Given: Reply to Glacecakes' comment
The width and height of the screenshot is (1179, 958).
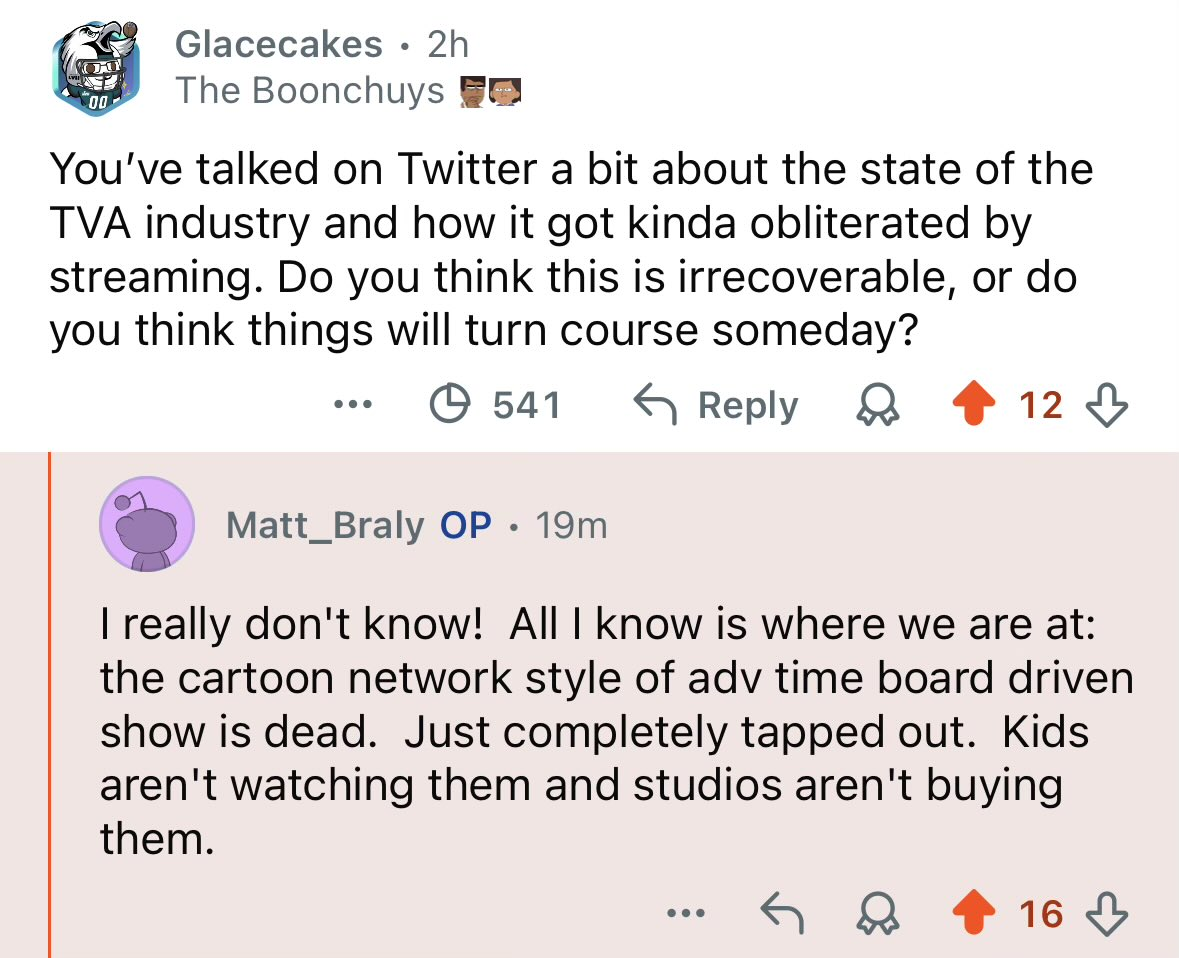Looking at the screenshot, I should (716, 405).
